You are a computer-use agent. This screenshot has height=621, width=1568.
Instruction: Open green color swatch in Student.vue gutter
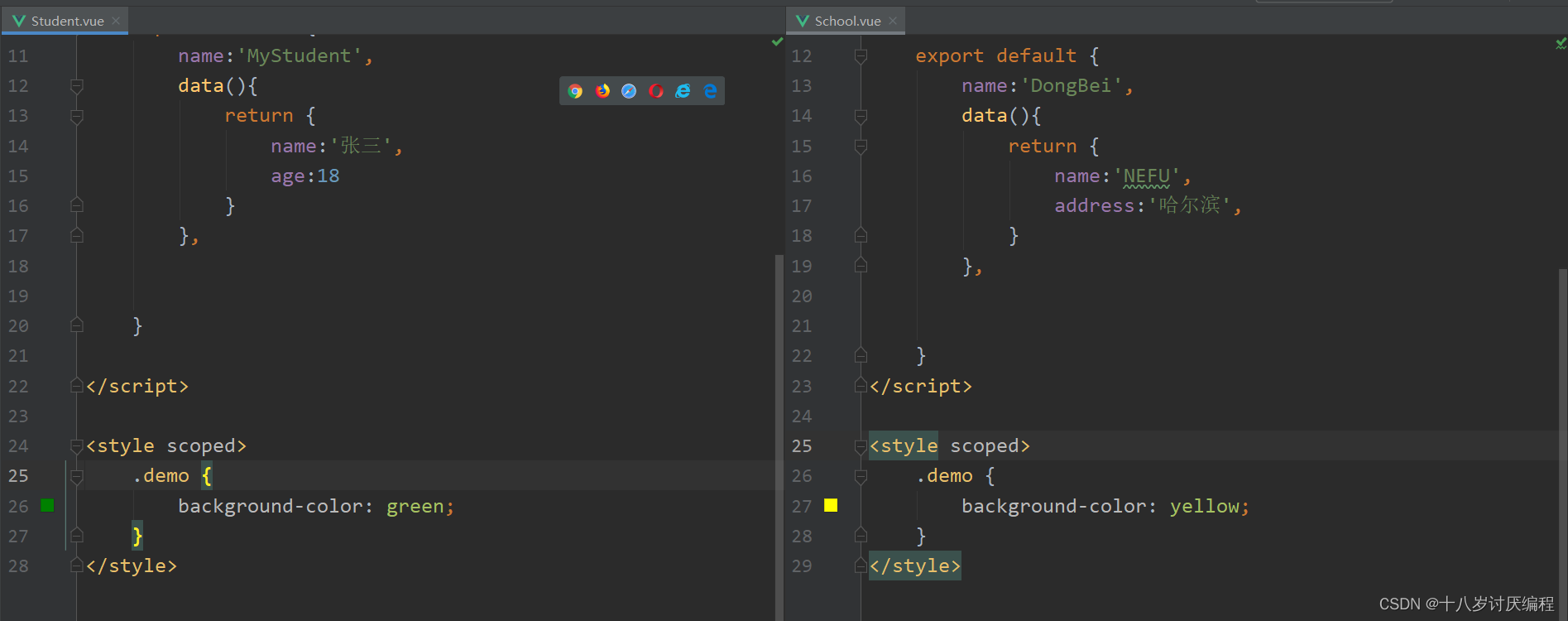pos(48,506)
